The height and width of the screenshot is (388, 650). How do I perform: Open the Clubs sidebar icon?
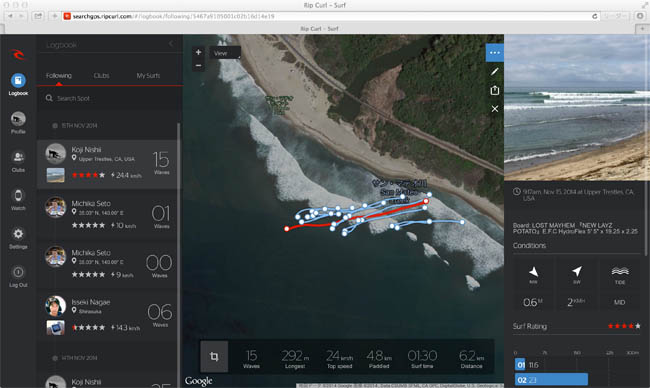18,157
